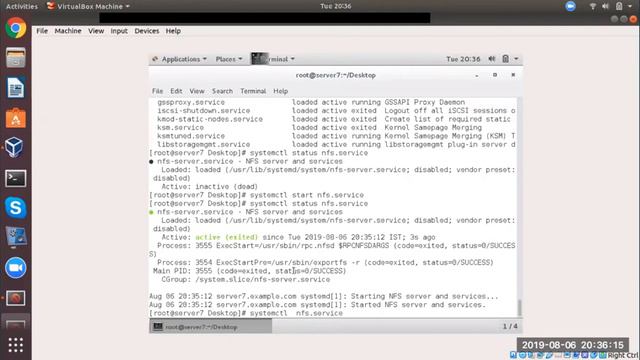Open the Files manager in the dock

(16, 58)
